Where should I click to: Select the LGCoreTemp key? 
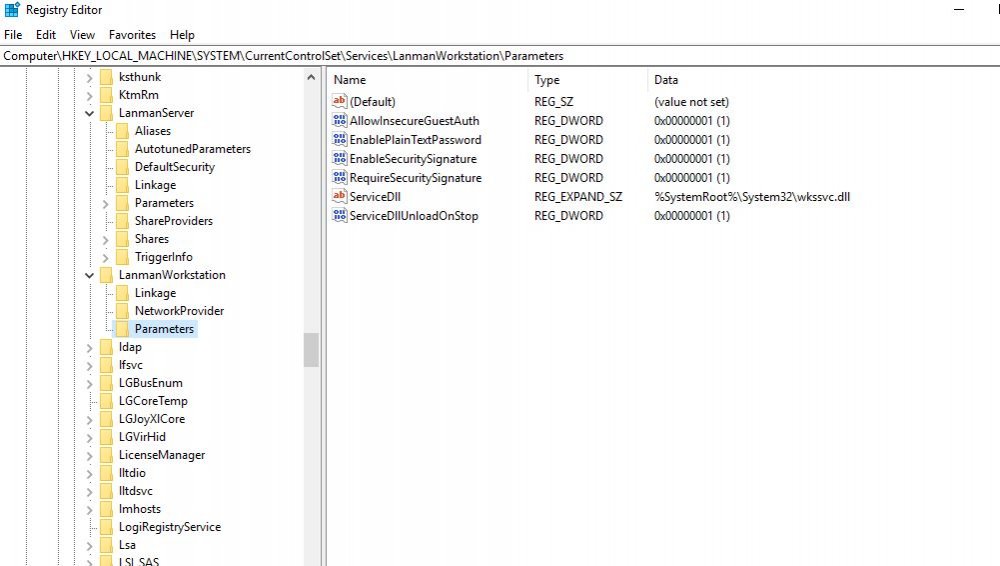point(153,401)
